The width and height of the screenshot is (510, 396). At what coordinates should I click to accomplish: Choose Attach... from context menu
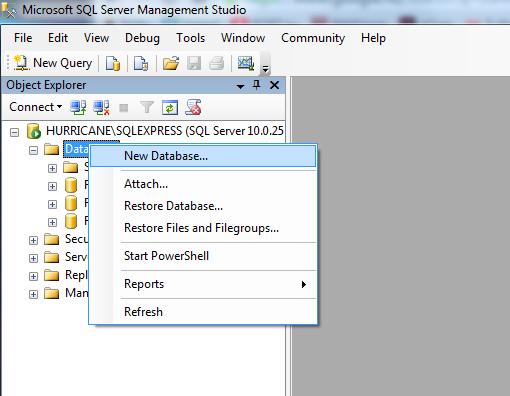(203, 184)
